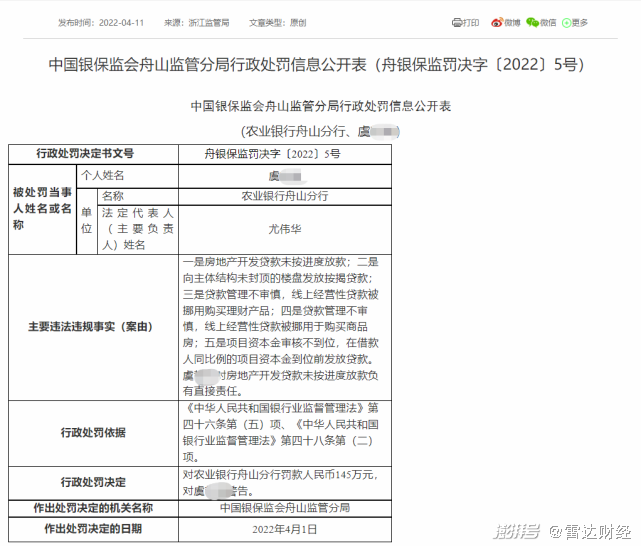This screenshot has height=546, width=641.
Task: Click the name 尤伟华 cell
Action: pyautogui.click(x=285, y=229)
